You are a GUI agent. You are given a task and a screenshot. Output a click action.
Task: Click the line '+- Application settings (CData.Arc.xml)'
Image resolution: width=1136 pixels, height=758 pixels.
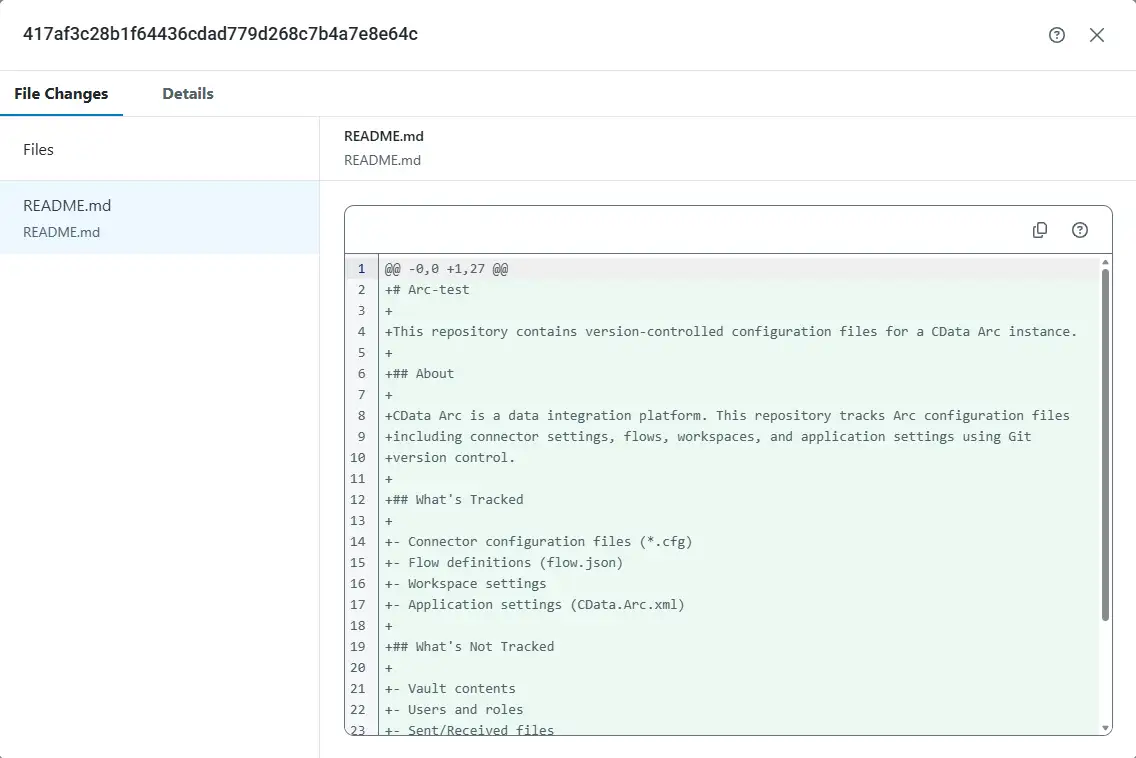tap(535, 605)
